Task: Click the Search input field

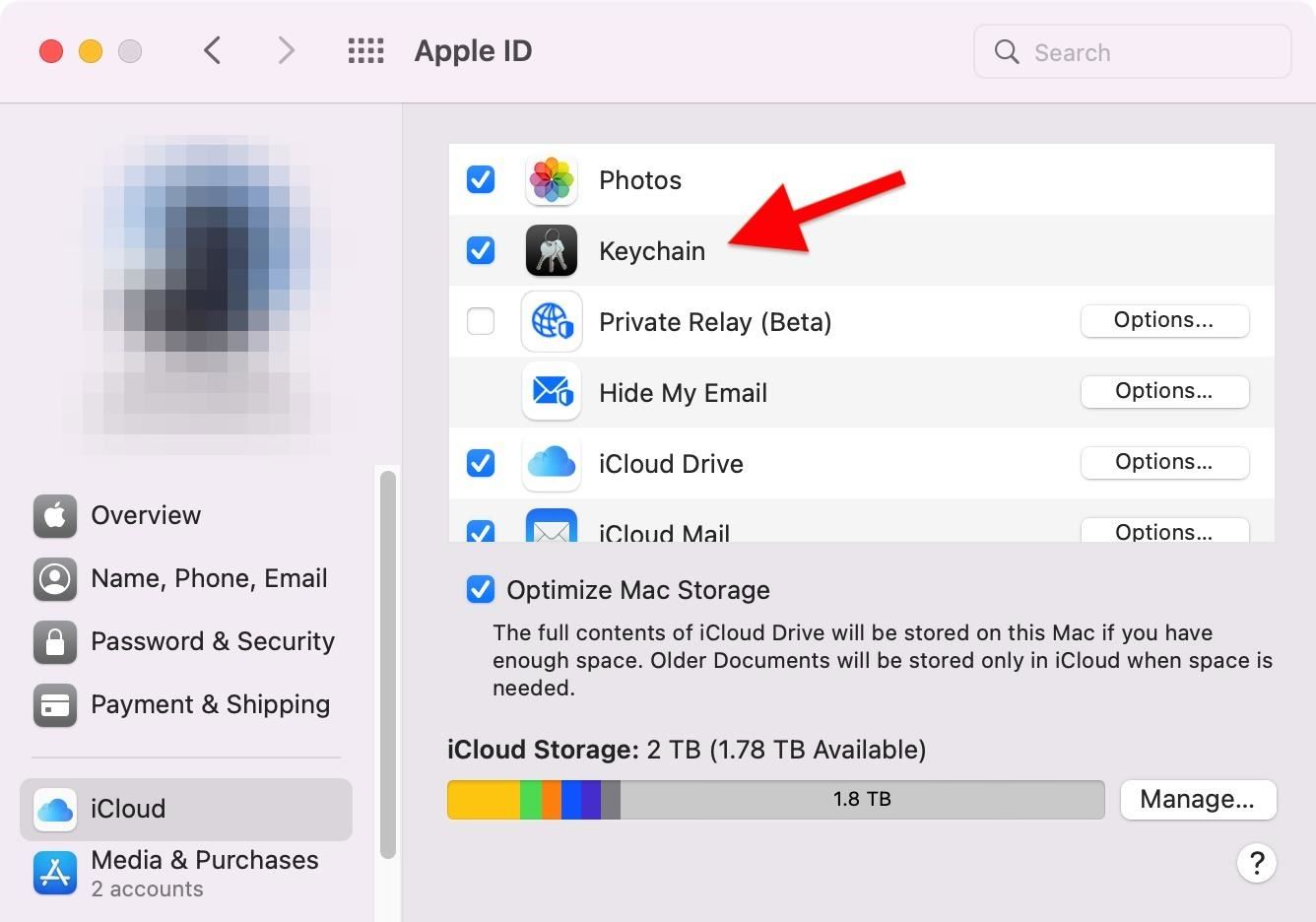Action: (1133, 51)
